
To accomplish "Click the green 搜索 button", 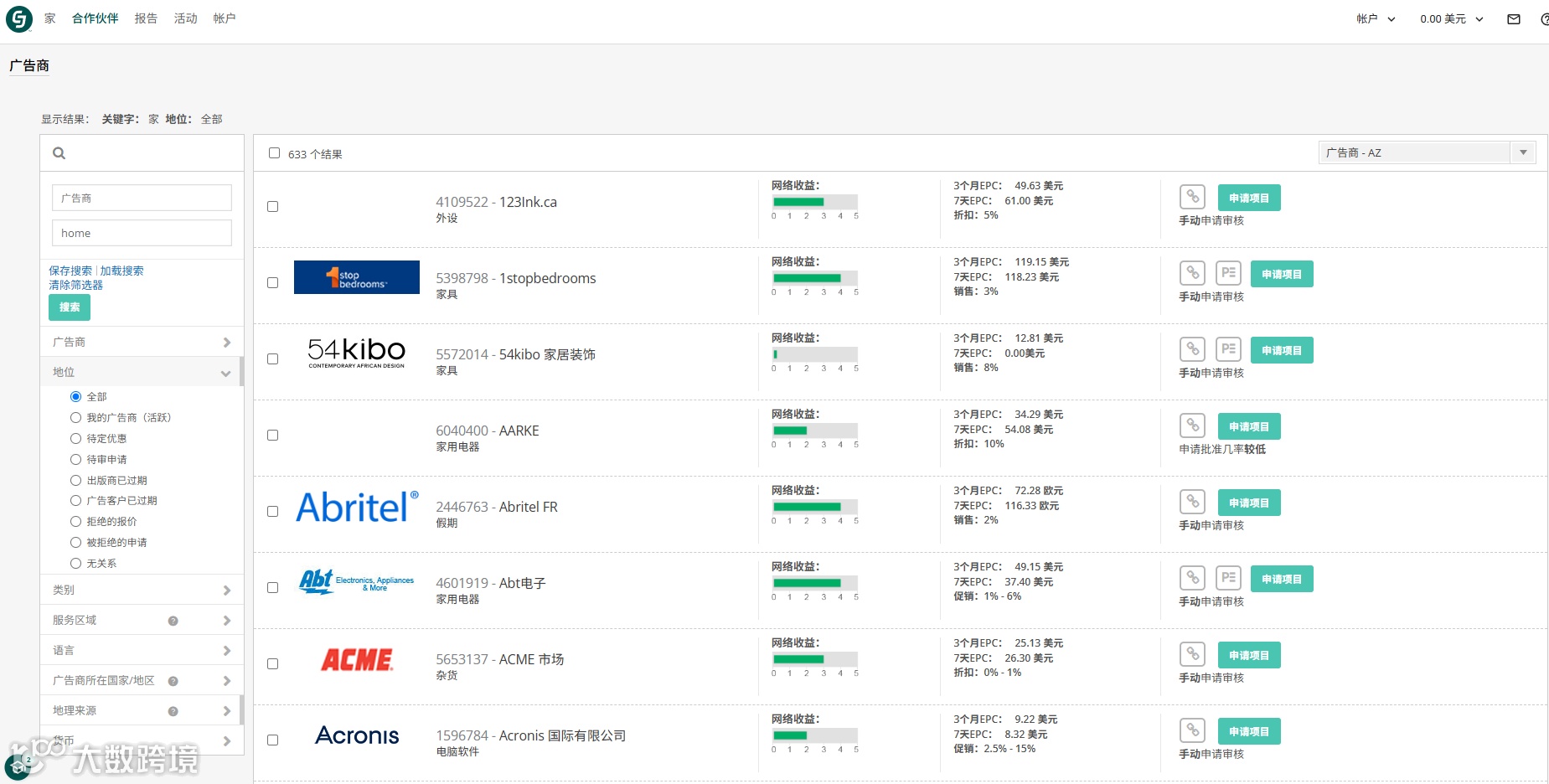I will 70,307.
